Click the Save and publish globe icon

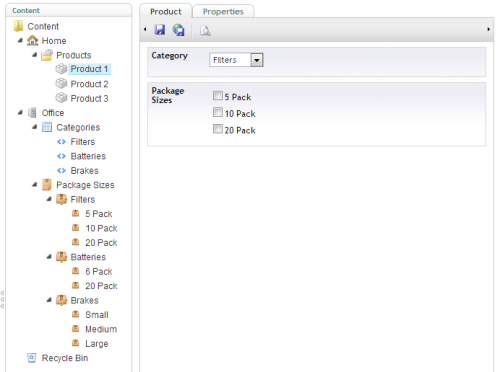click(179, 30)
